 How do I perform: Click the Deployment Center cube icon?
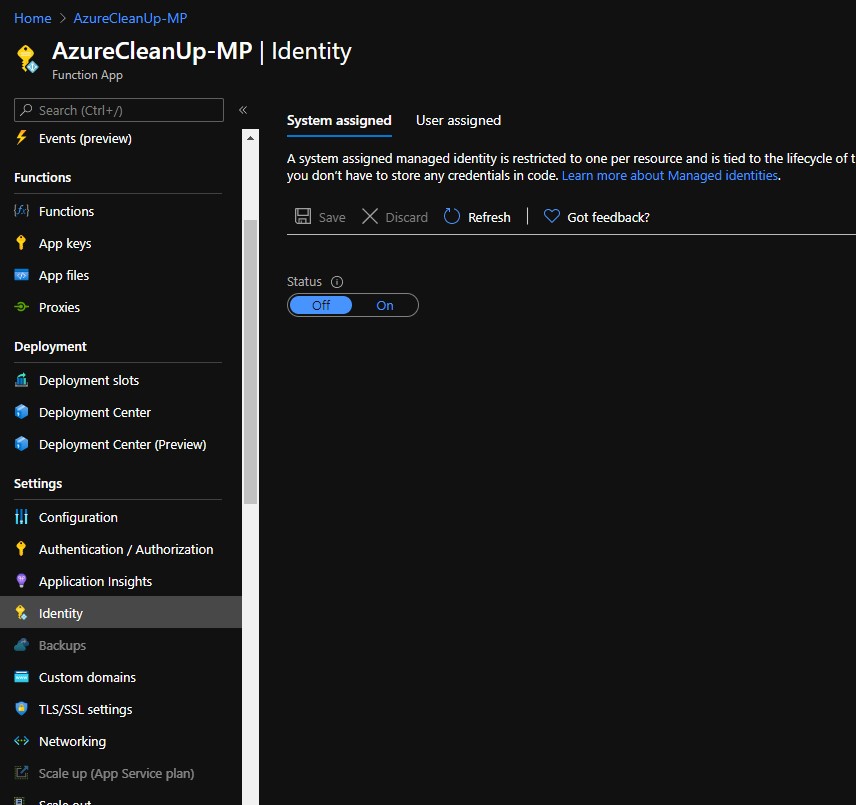click(21, 412)
